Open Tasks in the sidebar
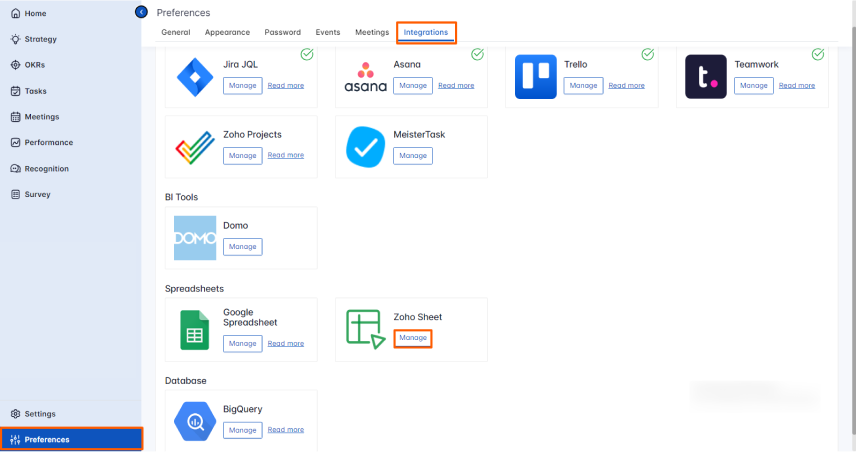Image resolution: width=856 pixels, height=452 pixels. point(35,91)
